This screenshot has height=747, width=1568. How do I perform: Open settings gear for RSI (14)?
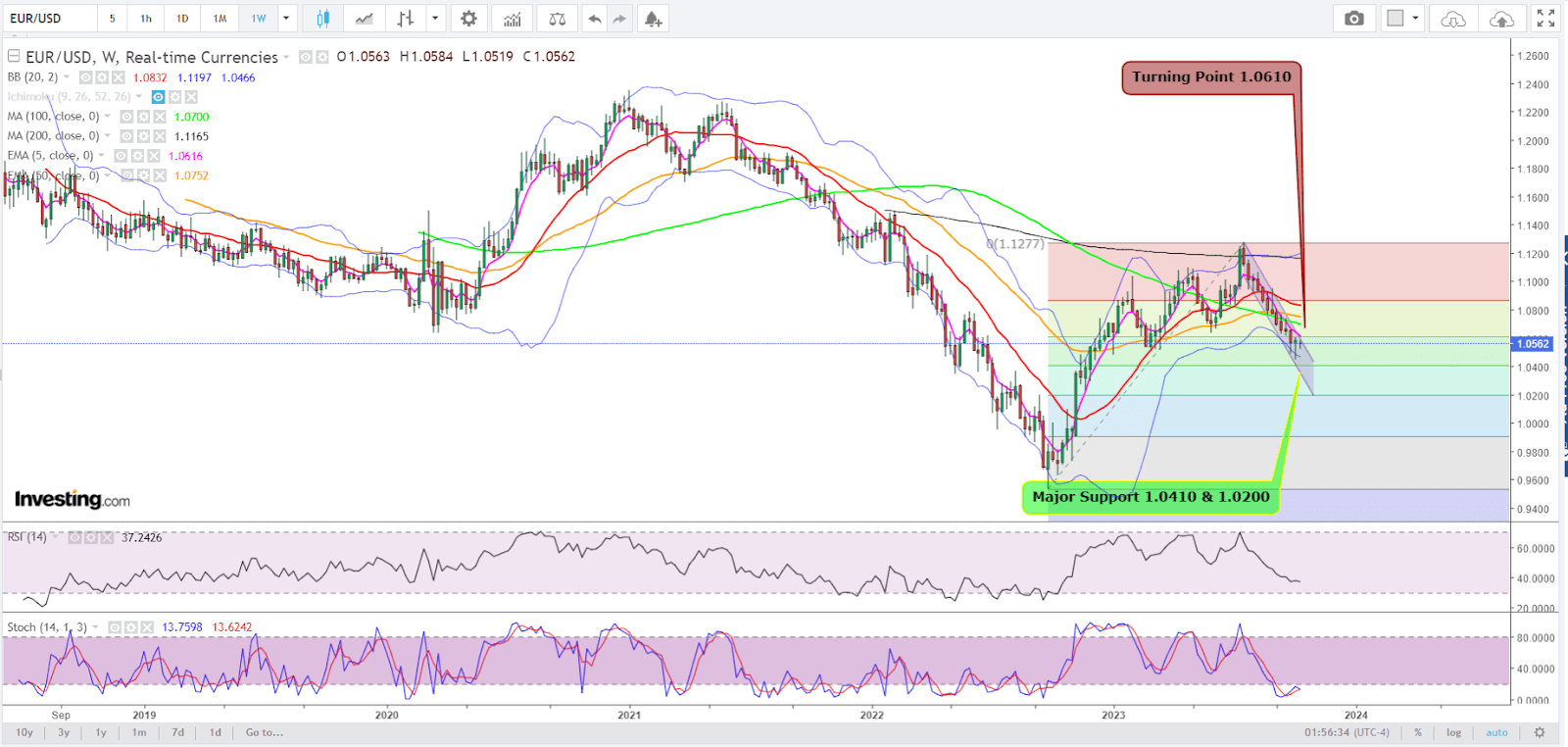coord(91,537)
